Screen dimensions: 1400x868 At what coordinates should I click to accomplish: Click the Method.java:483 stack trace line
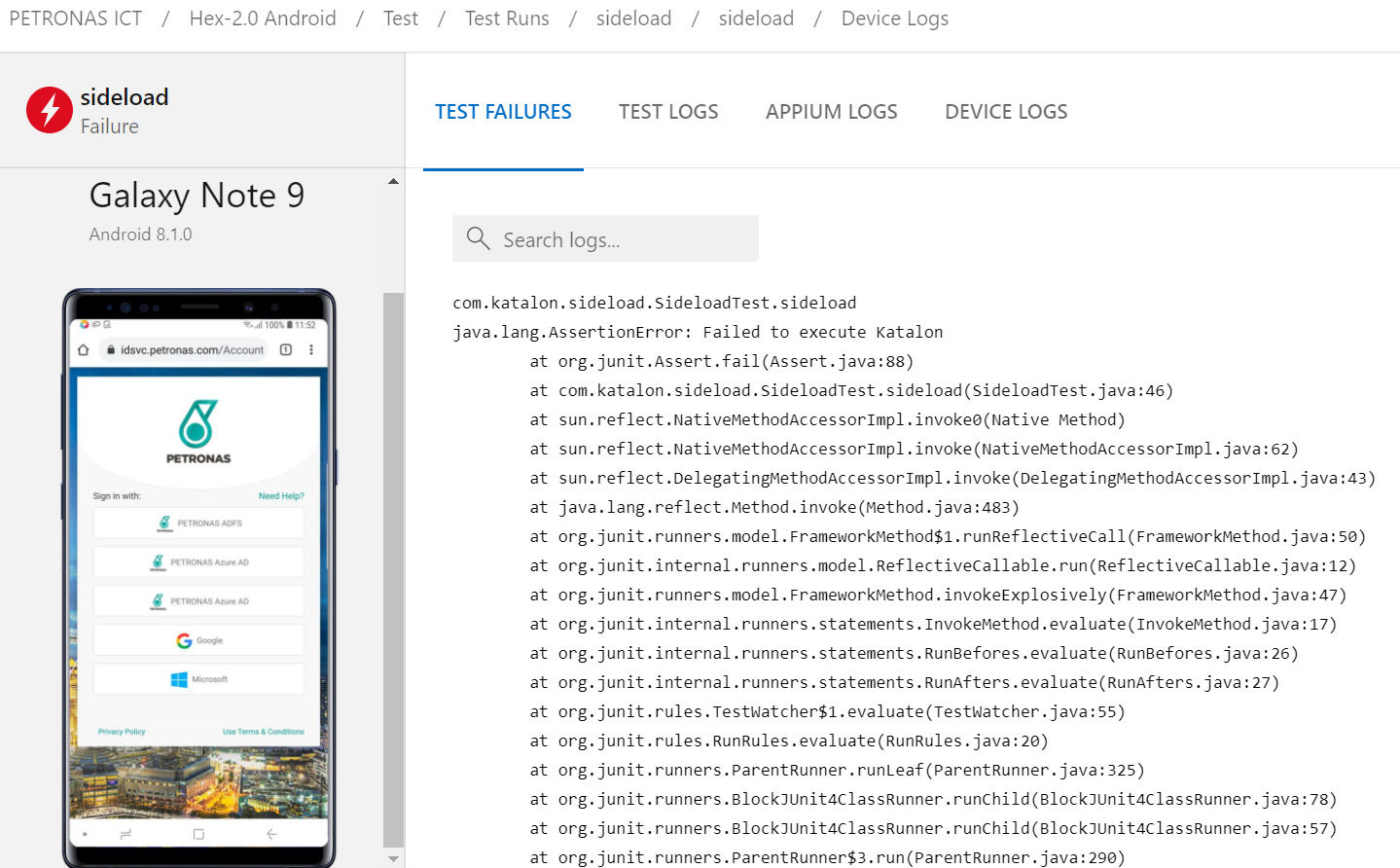tap(774, 507)
